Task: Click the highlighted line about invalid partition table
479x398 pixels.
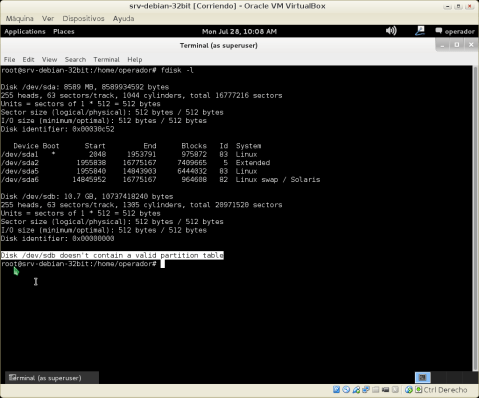Action: tap(112, 255)
